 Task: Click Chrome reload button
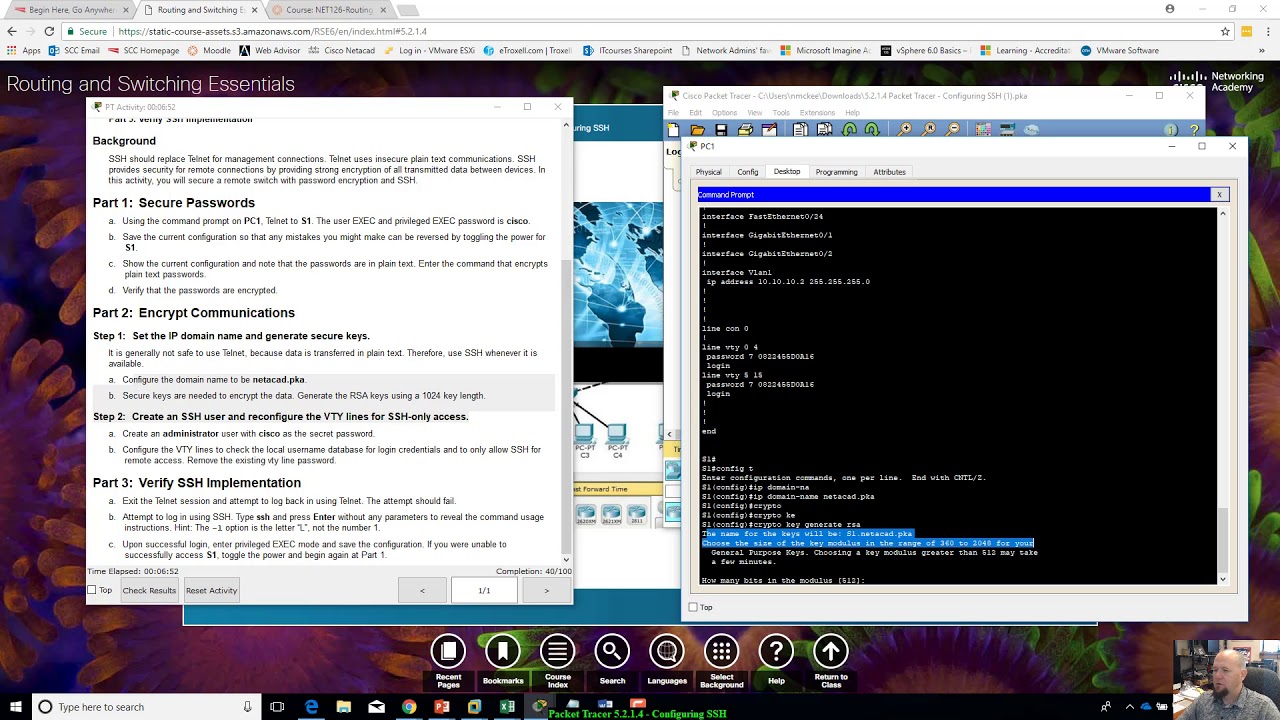tap(50, 31)
